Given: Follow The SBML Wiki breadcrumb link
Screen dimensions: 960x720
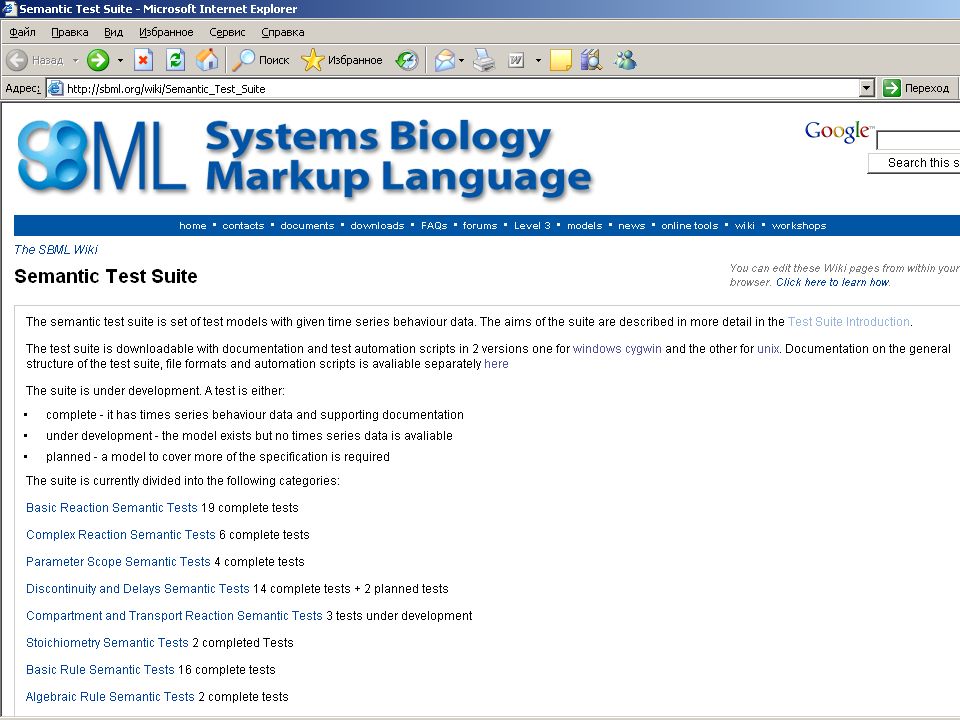Looking at the screenshot, I should click(56, 250).
